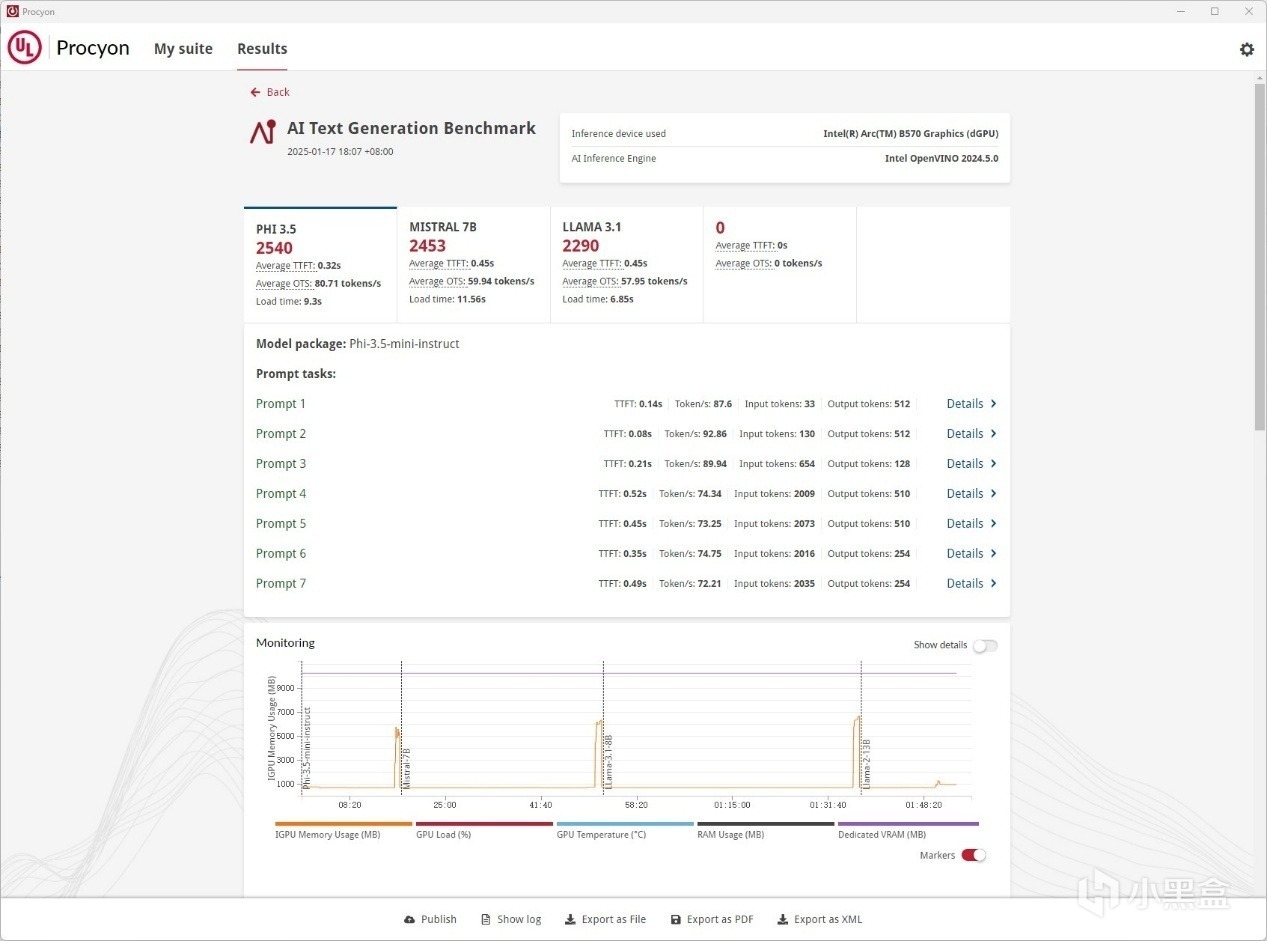Viewport: 1267px width, 941px height.
Task: Click the Publish button
Action: [x=430, y=920]
